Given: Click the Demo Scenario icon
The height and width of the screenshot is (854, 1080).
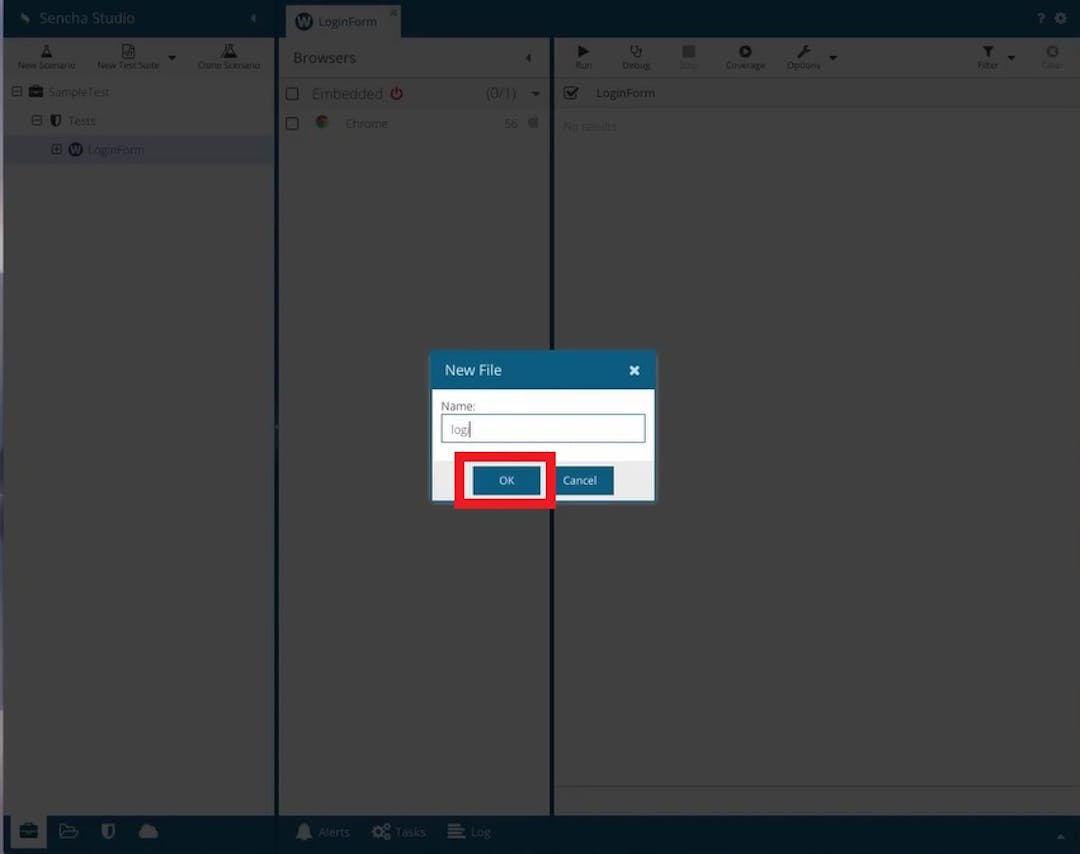Looking at the screenshot, I should coord(229,52).
